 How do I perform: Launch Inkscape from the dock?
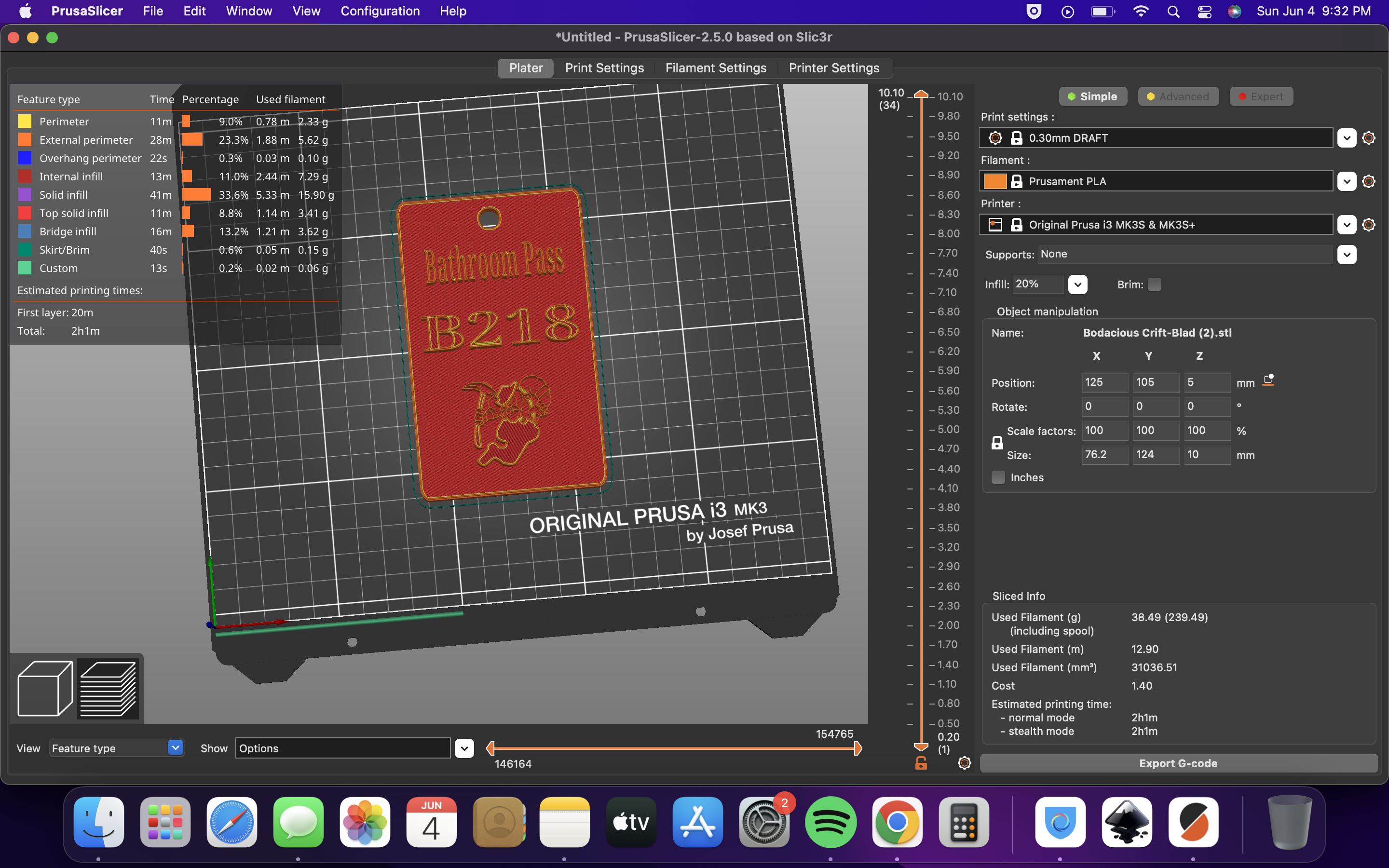tap(1127, 822)
